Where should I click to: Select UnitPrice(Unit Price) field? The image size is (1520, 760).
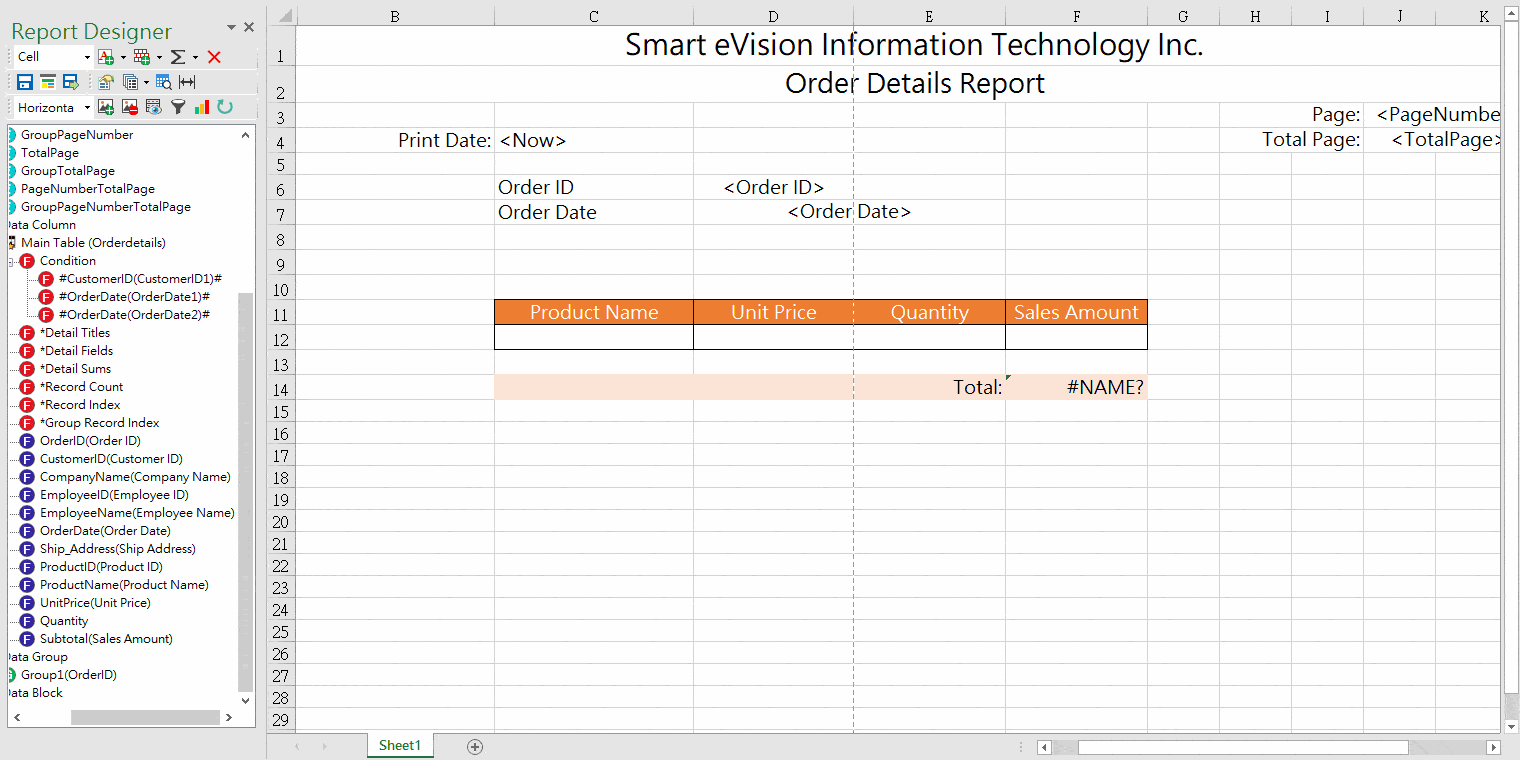tap(95, 603)
